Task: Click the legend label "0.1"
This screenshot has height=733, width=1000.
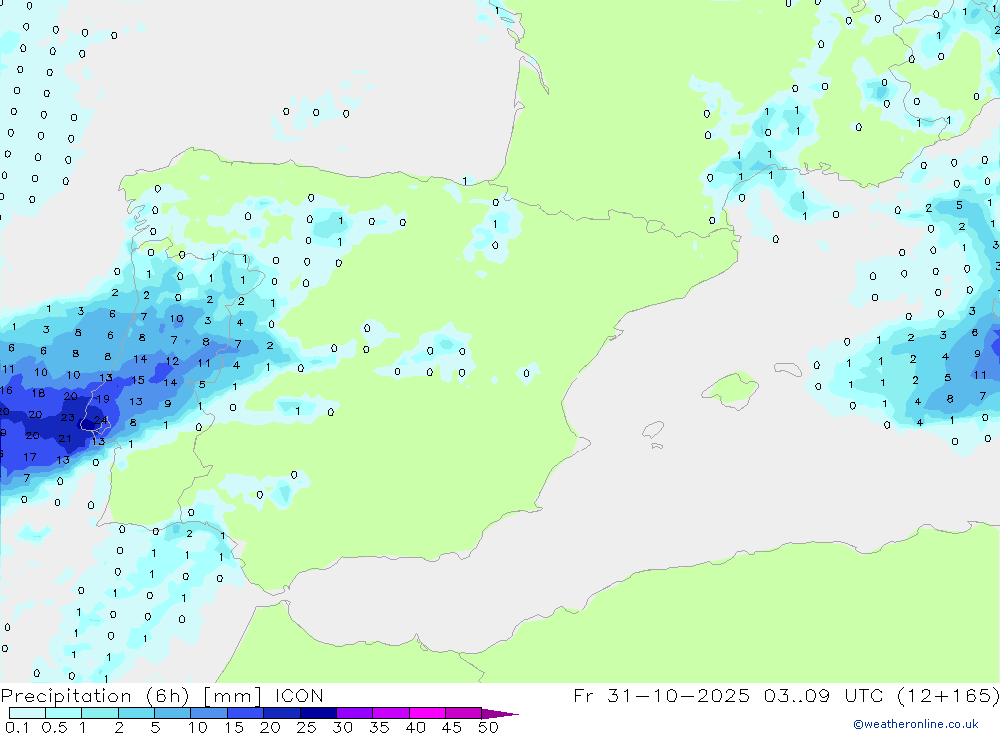Action: point(17,727)
